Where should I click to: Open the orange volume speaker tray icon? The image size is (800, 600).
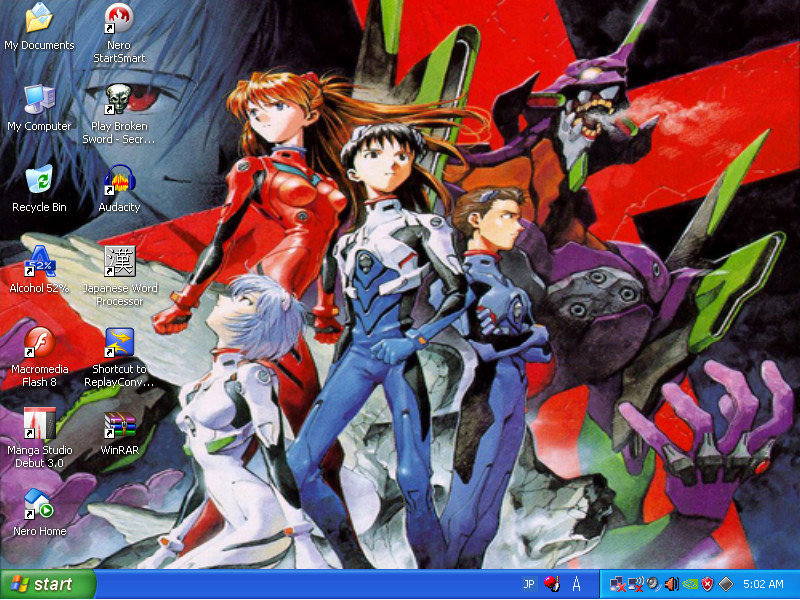coord(671,584)
